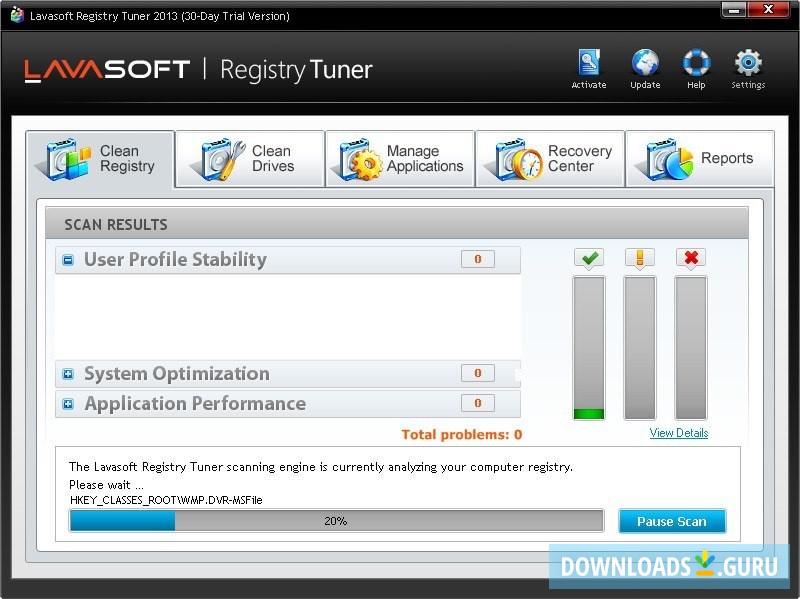This screenshot has width=800, height=599.
Task: Open the Activate screen
Action: (588, 67)
